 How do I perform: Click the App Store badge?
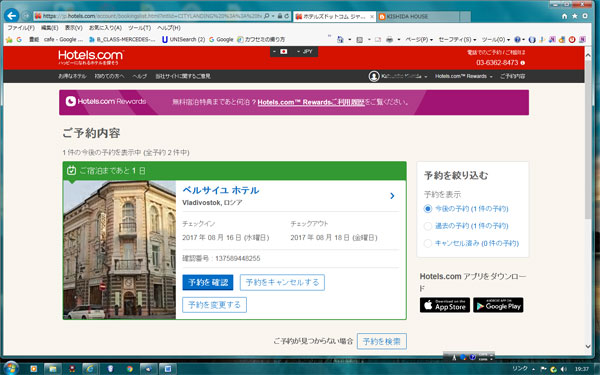coord(445,305)
